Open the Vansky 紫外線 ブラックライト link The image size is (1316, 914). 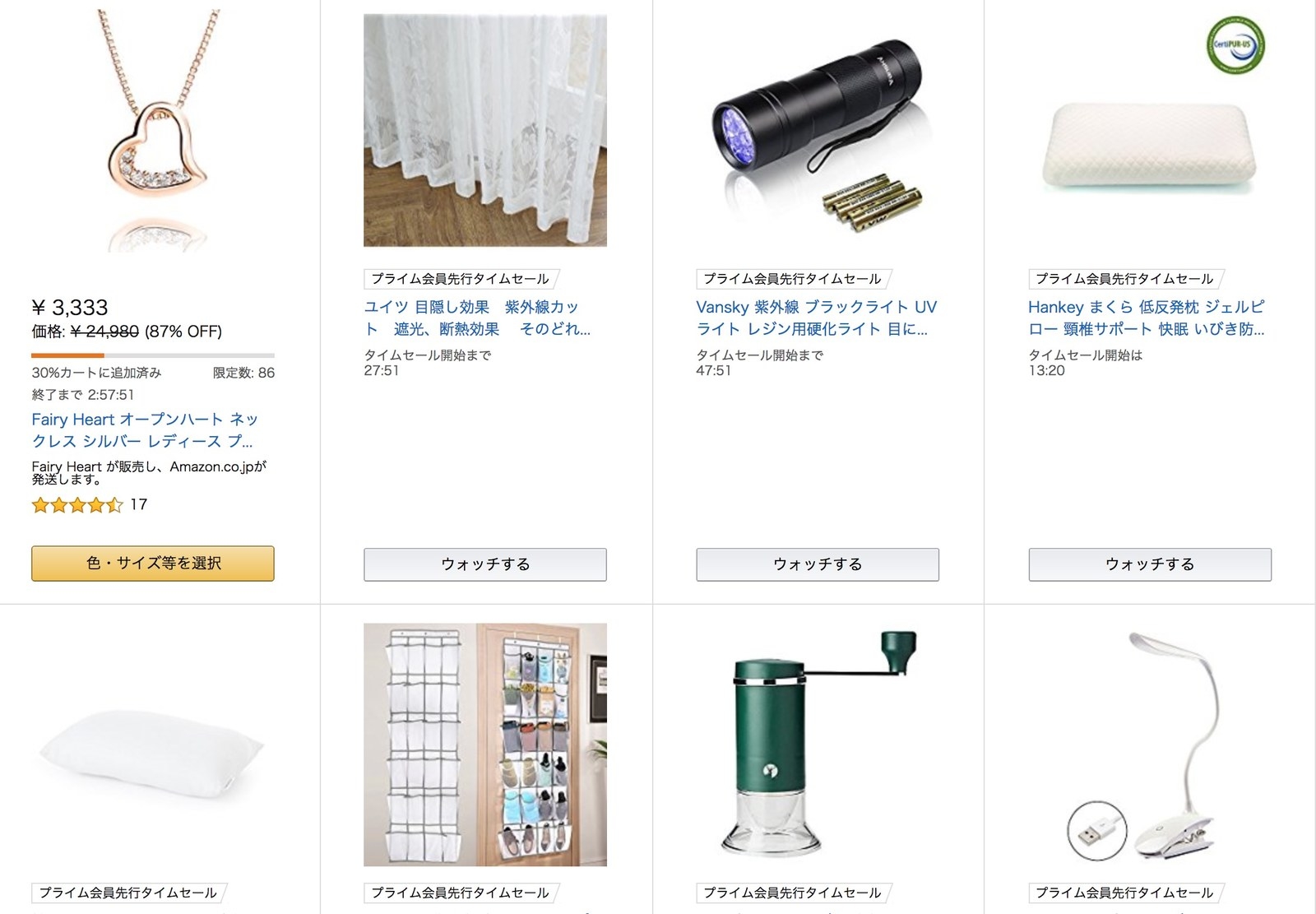tap(816, 318)
